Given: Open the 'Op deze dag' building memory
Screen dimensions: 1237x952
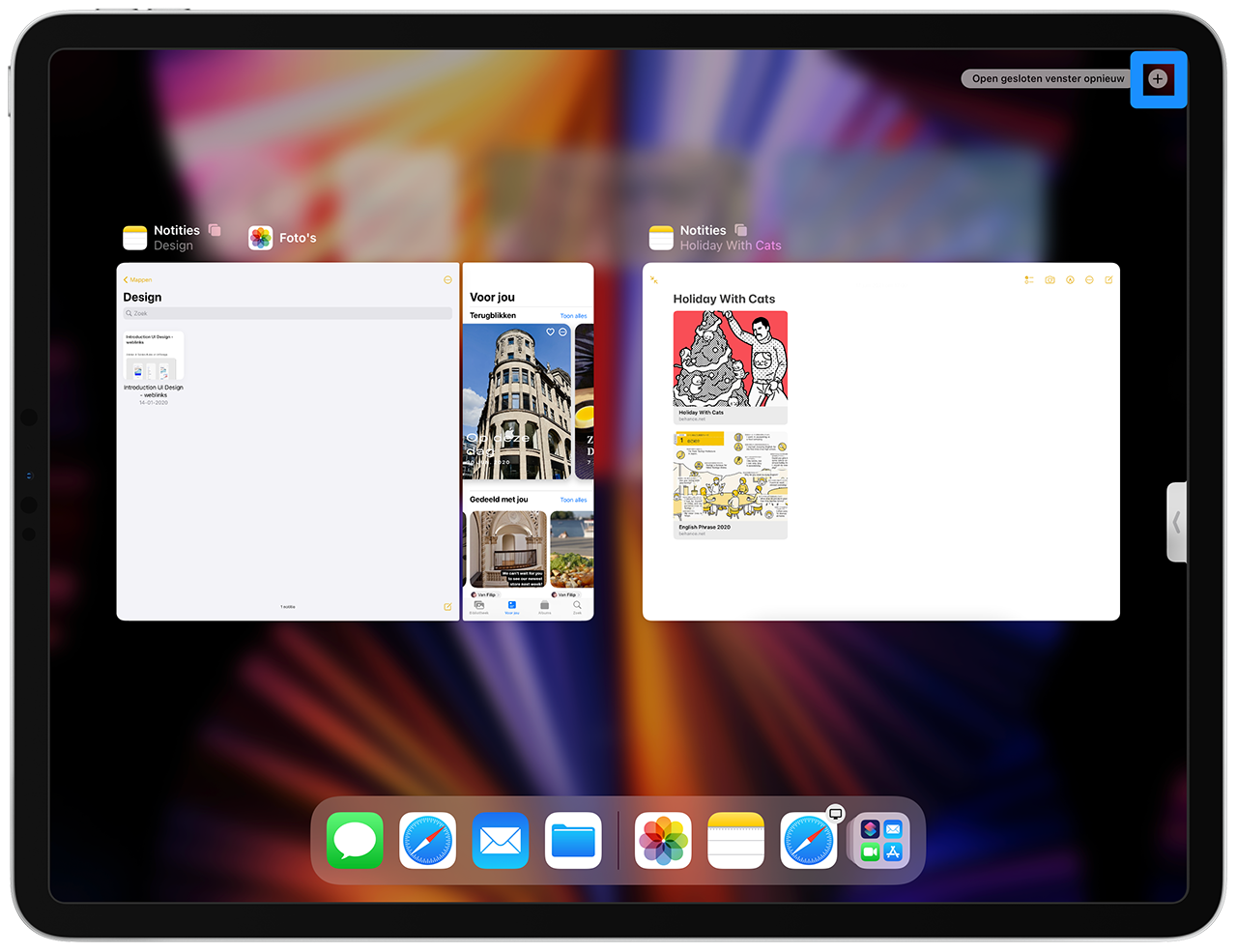Looking at the screenshot, I should tap(517, 401).
